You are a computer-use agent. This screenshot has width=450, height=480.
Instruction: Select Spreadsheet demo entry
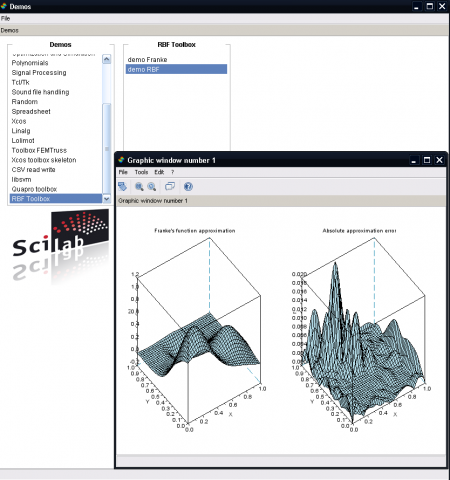(56, 111)
